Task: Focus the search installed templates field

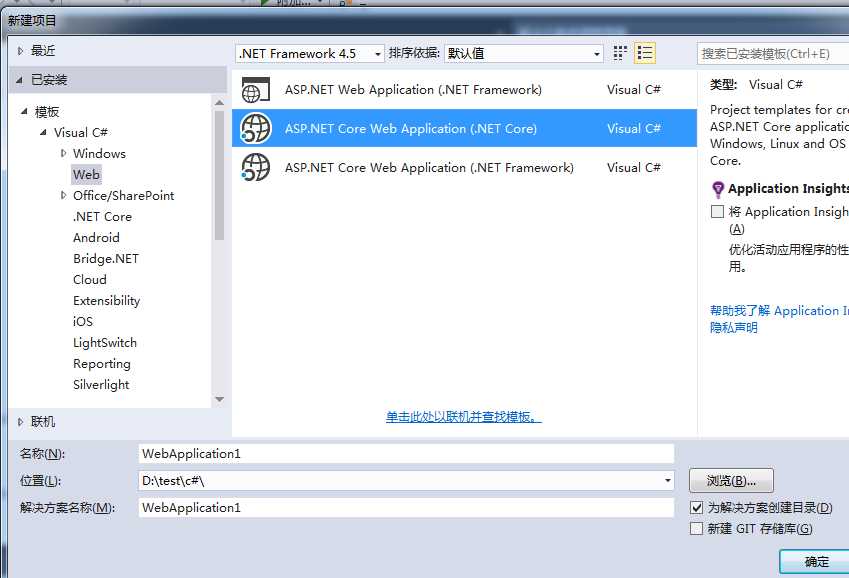Action: point(773,54)
